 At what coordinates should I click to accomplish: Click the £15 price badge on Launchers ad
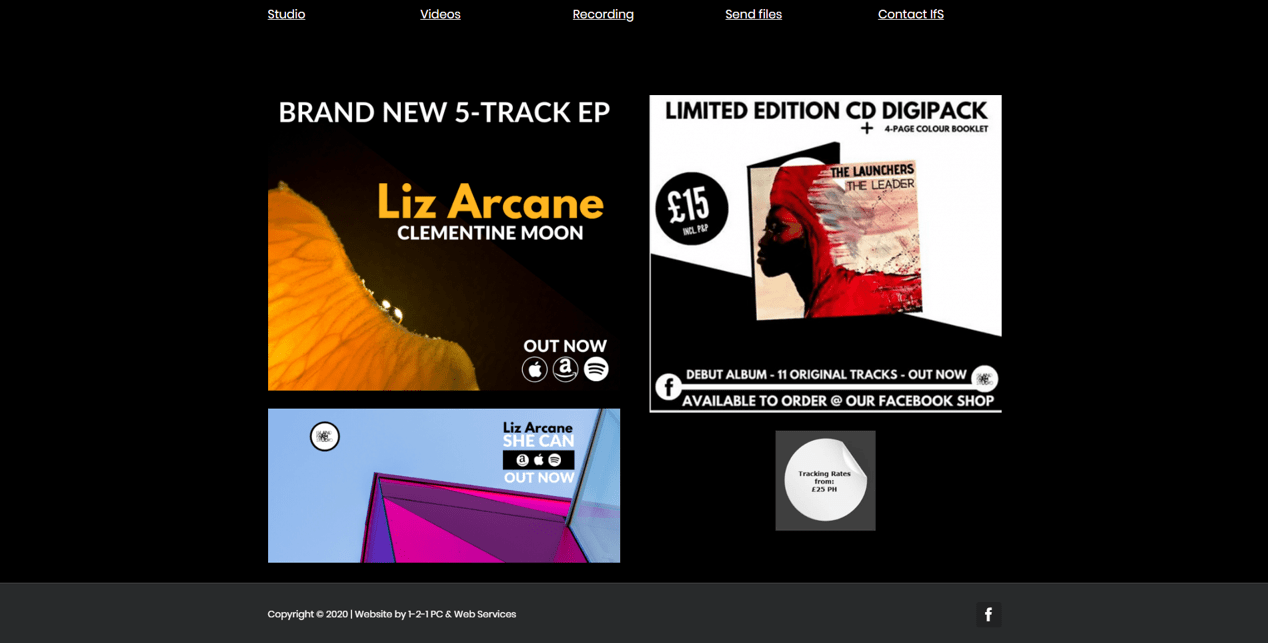[x=691, y=209]
